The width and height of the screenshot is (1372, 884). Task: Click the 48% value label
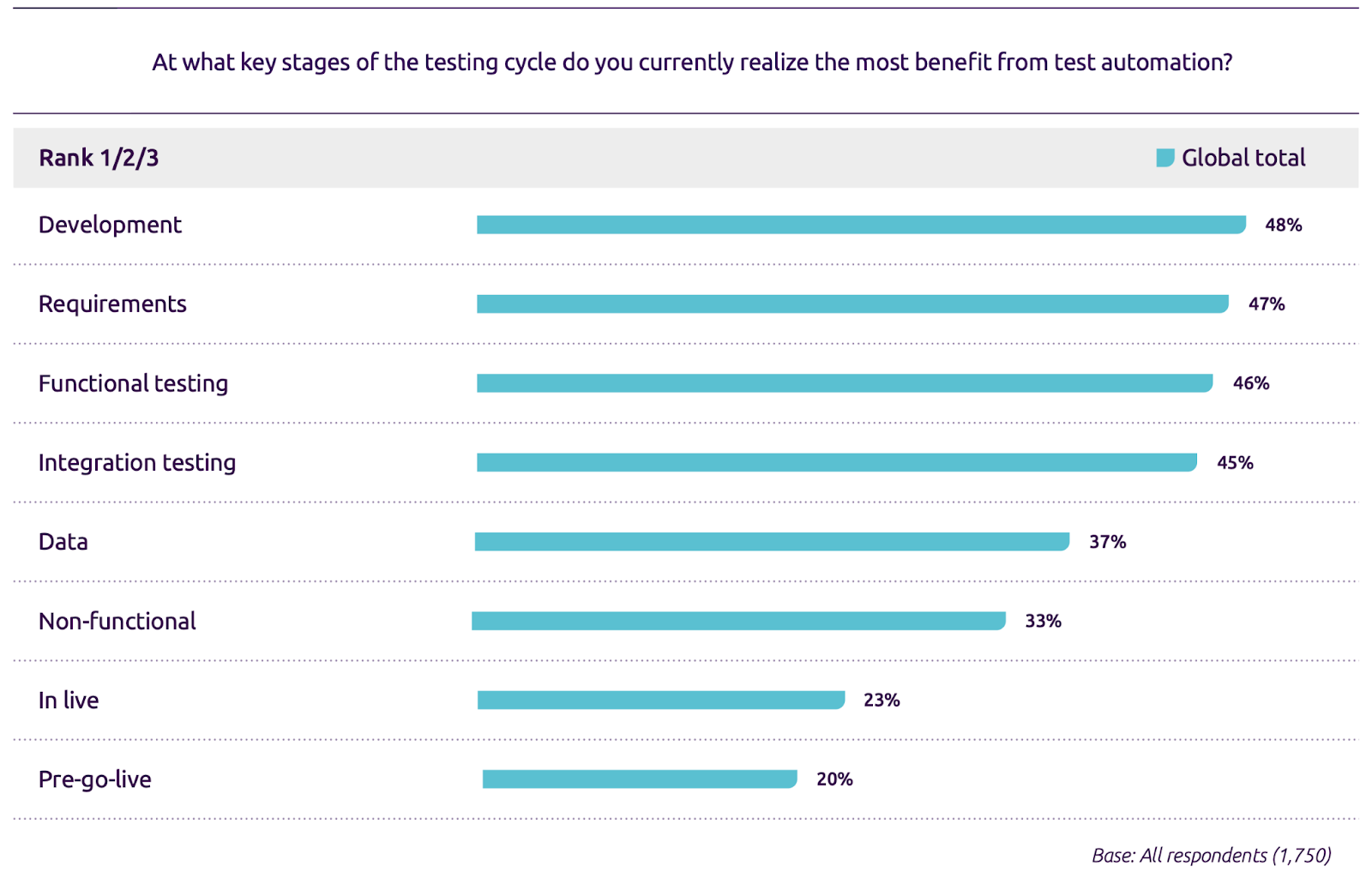[1284, 225]
